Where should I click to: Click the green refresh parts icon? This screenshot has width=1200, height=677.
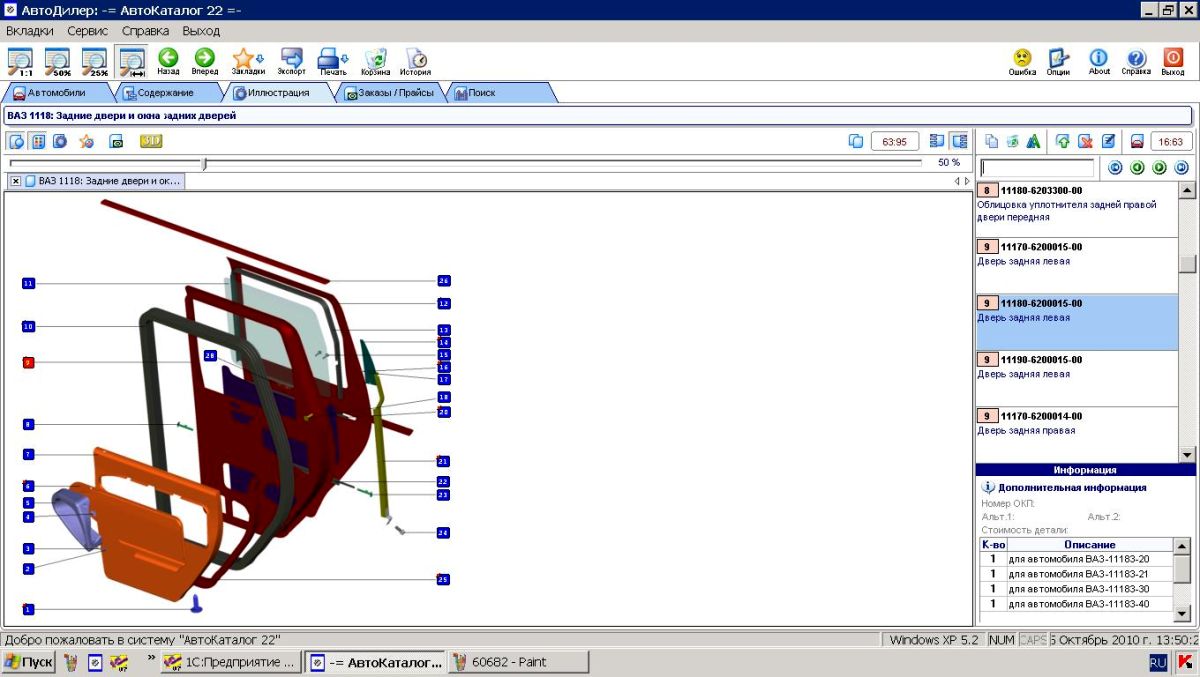tap(1013, 141)
